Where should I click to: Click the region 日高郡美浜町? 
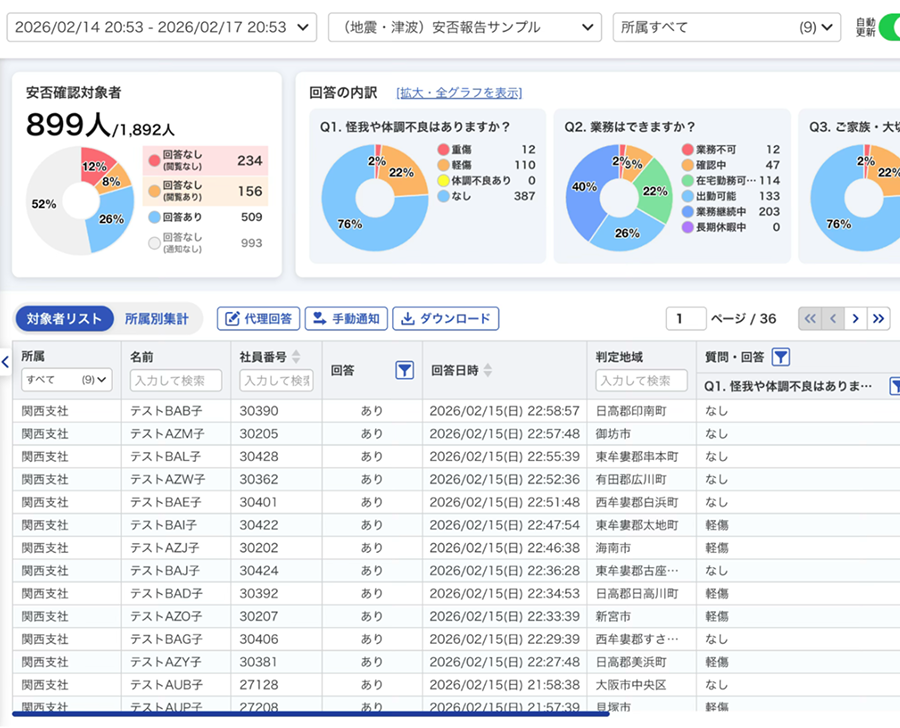click(x=631, y=662)
